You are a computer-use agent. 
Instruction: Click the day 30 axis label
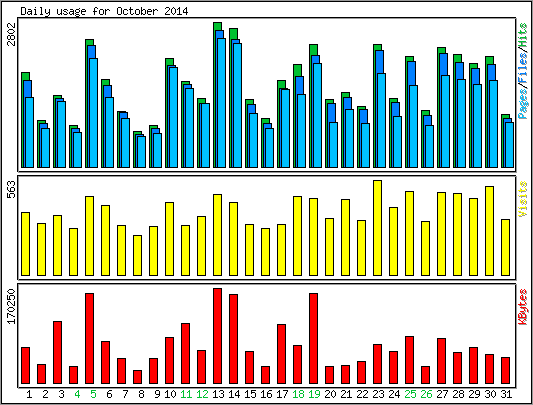490,394
